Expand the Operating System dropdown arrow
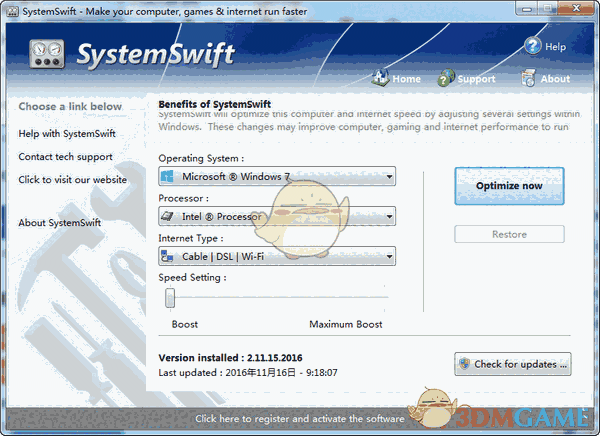Viewport: 600px width, 436px height. pyautogui.click(x=389, y=177)
